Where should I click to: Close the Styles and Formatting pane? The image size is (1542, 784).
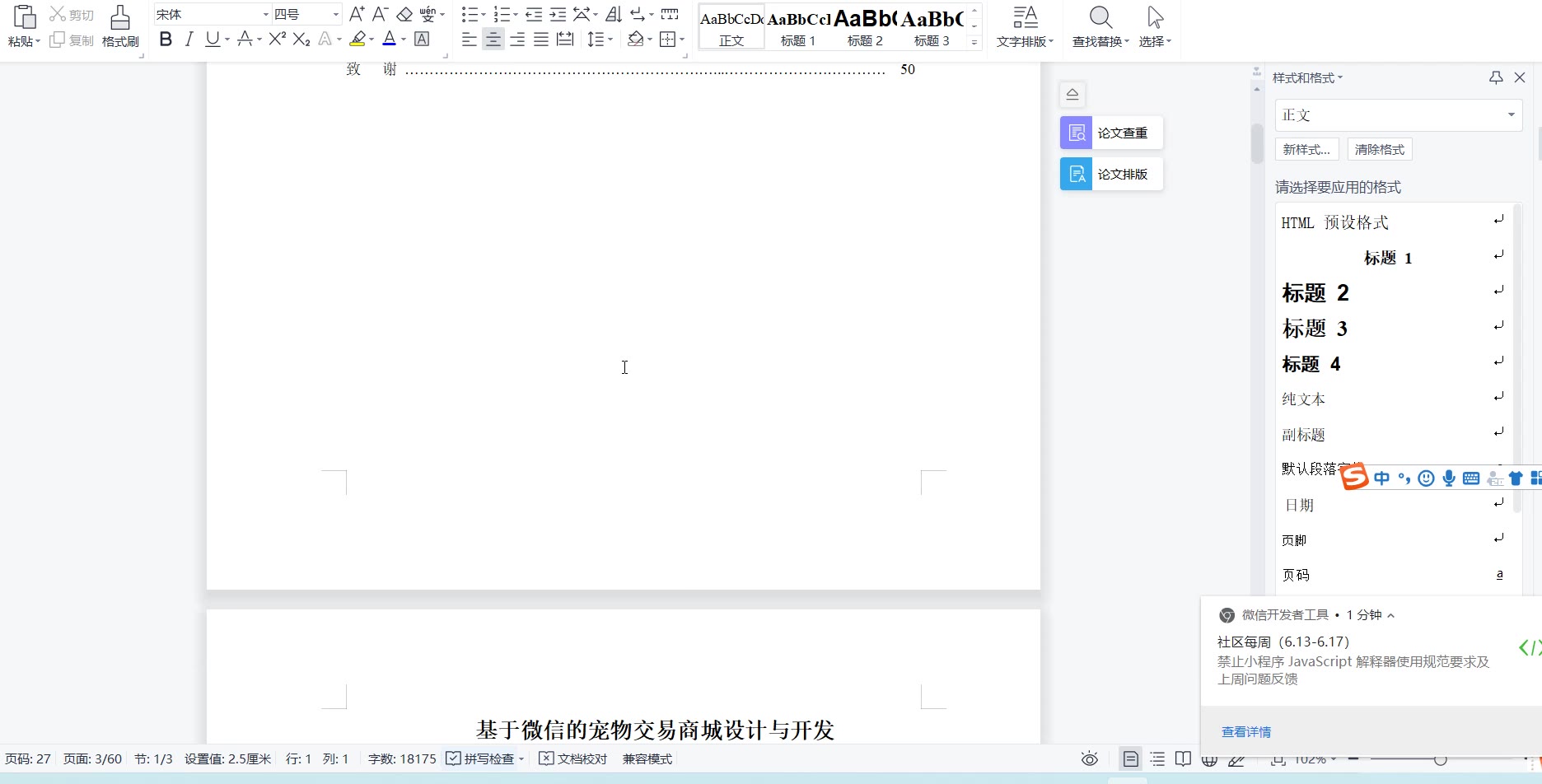click(1520, 77)
